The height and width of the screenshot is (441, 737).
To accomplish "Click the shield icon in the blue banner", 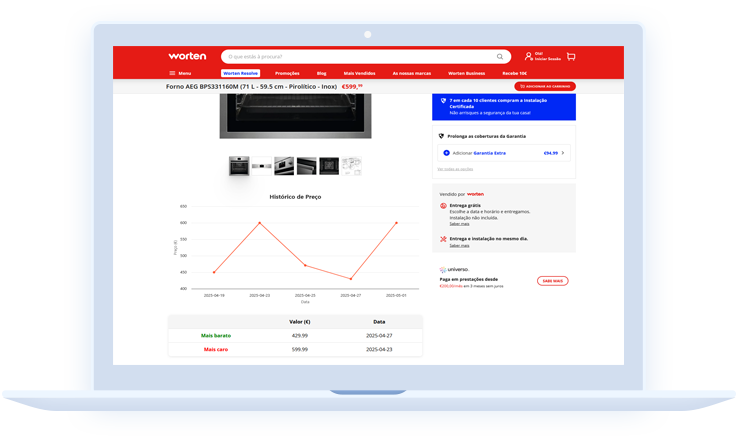I will coord(443,101).
